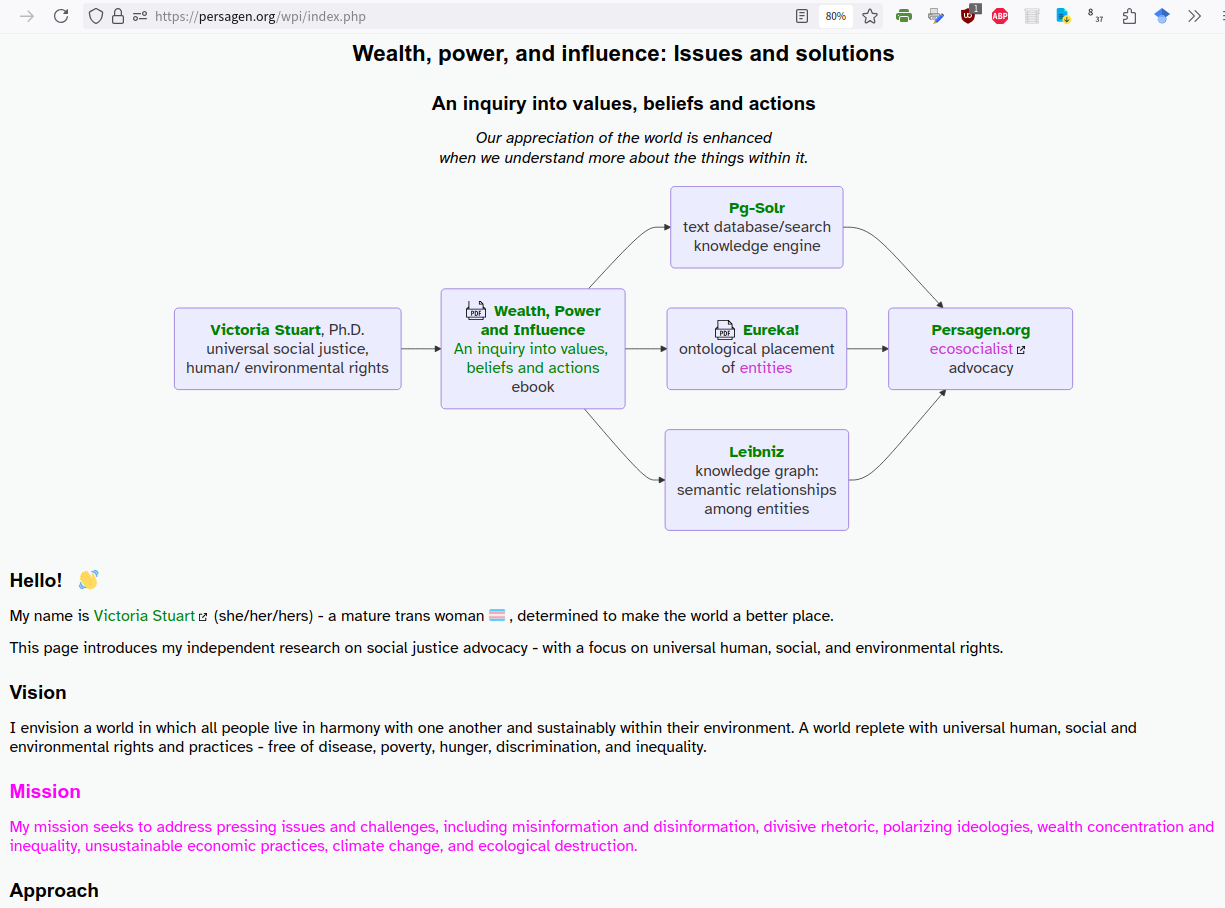Click the entities link in the Eureka! box
The image size is (1225, 908).
[766, 368]
